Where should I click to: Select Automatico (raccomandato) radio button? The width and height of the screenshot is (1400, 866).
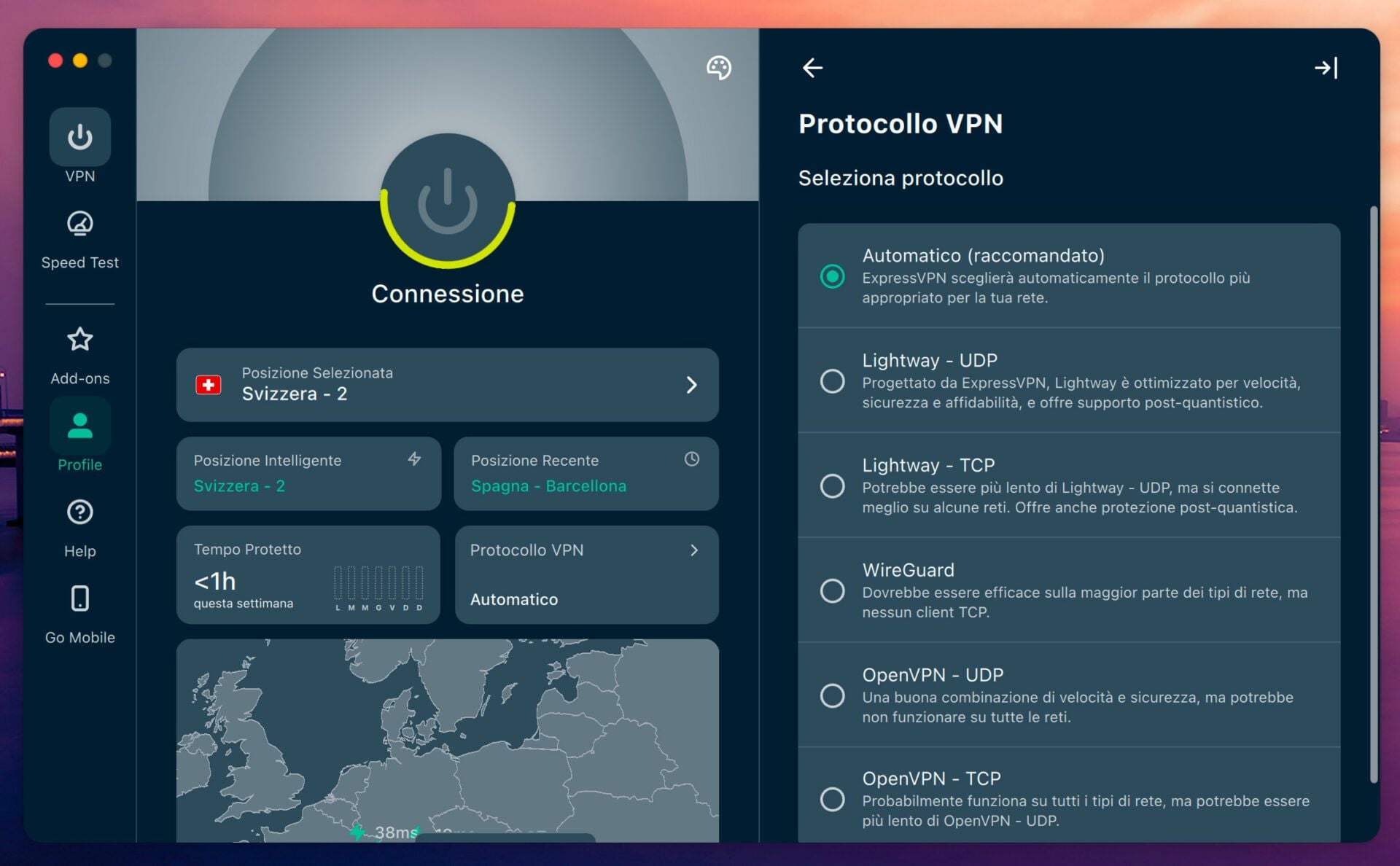[832, 276]
